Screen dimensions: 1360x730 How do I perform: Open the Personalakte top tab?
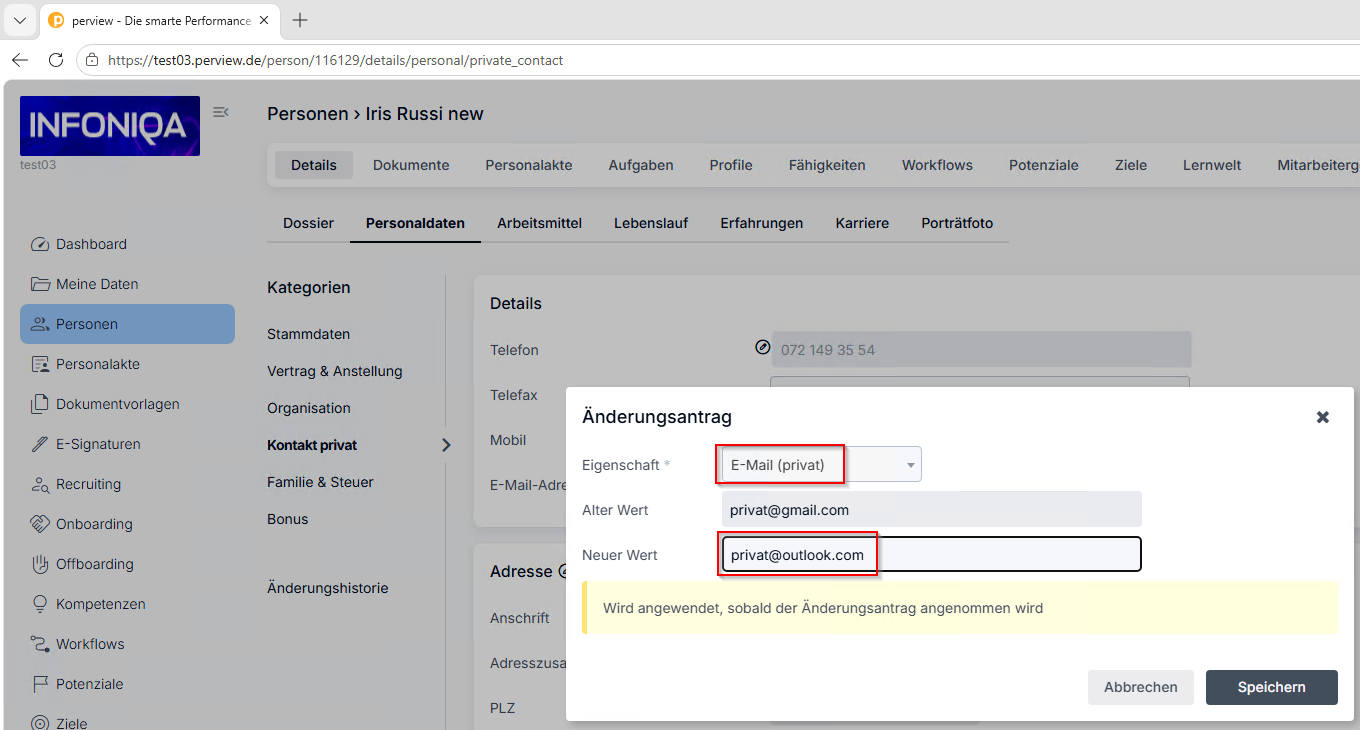click(529, 165)
